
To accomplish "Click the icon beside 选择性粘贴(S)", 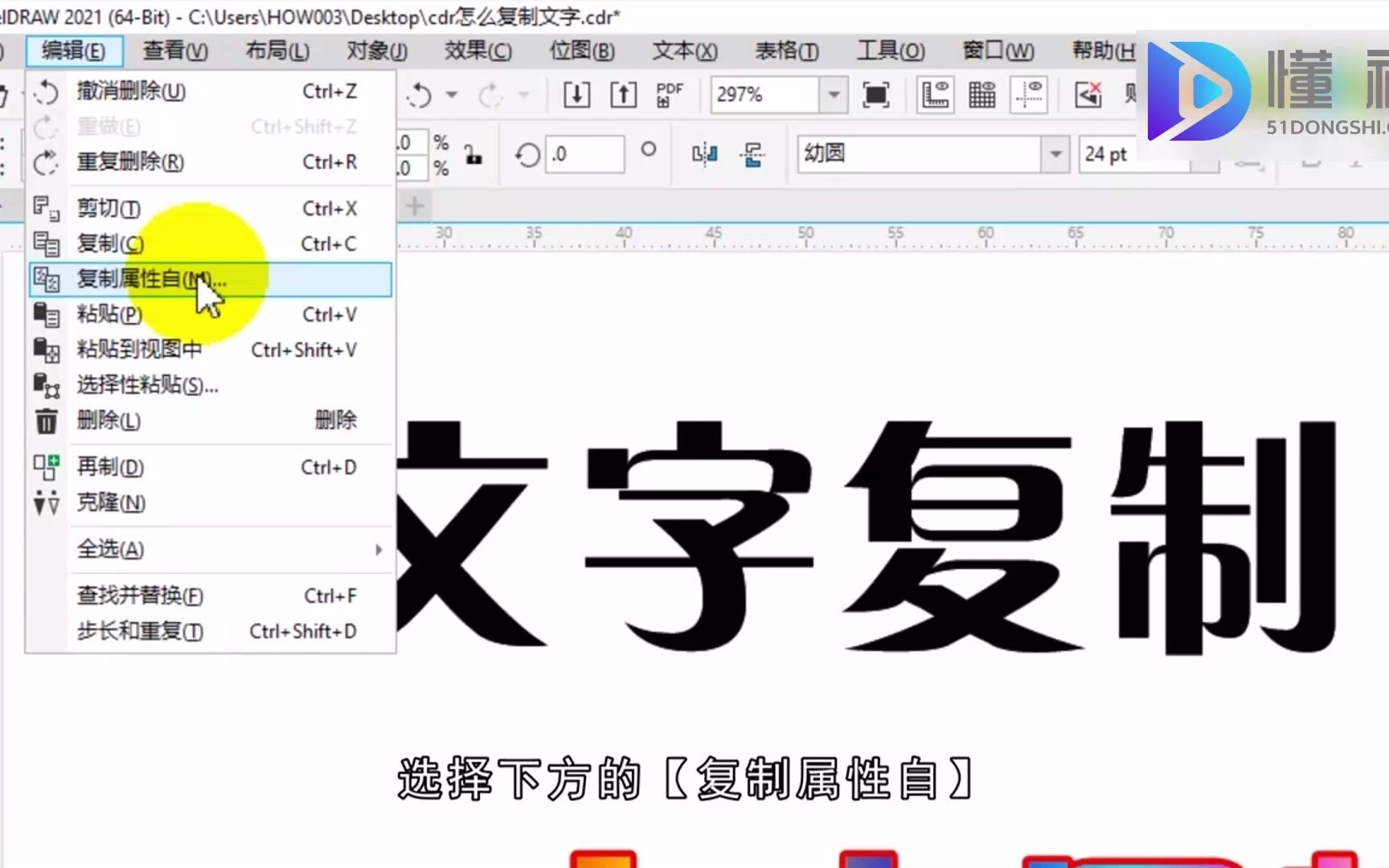I will [x=47, y=385].
